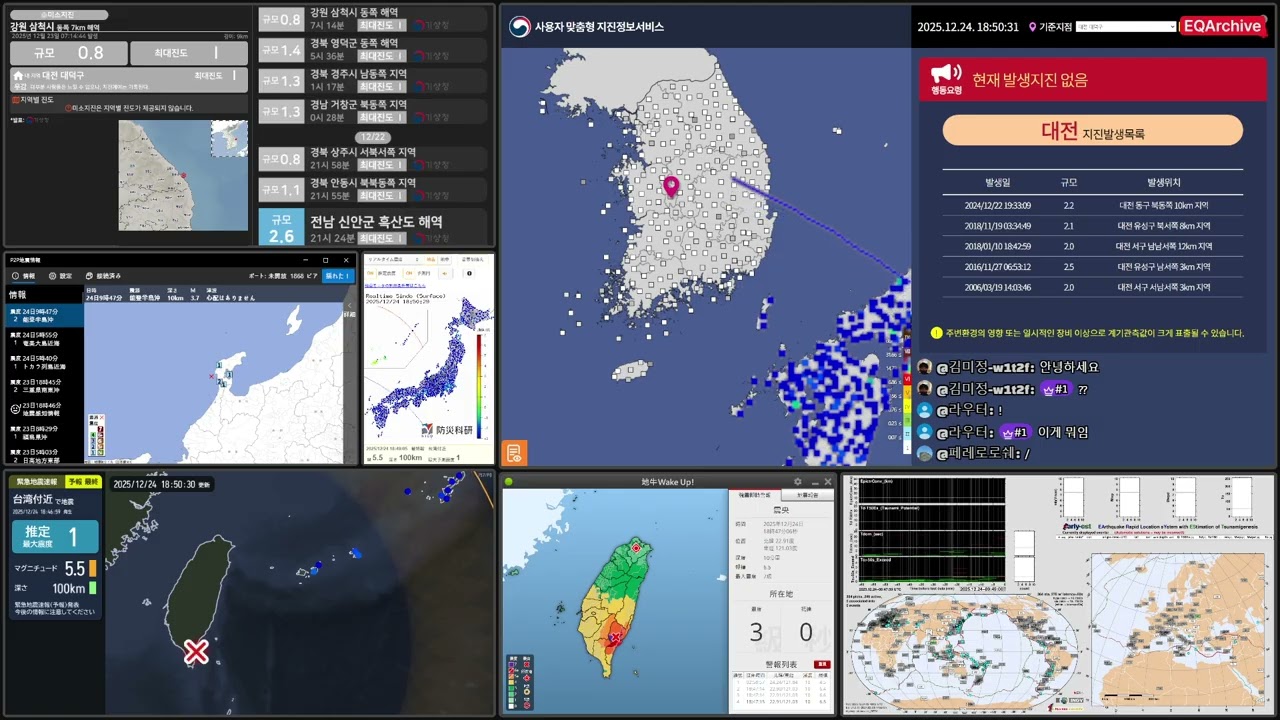
Task: Click the red button beside 警報列表
Action: 822,664
